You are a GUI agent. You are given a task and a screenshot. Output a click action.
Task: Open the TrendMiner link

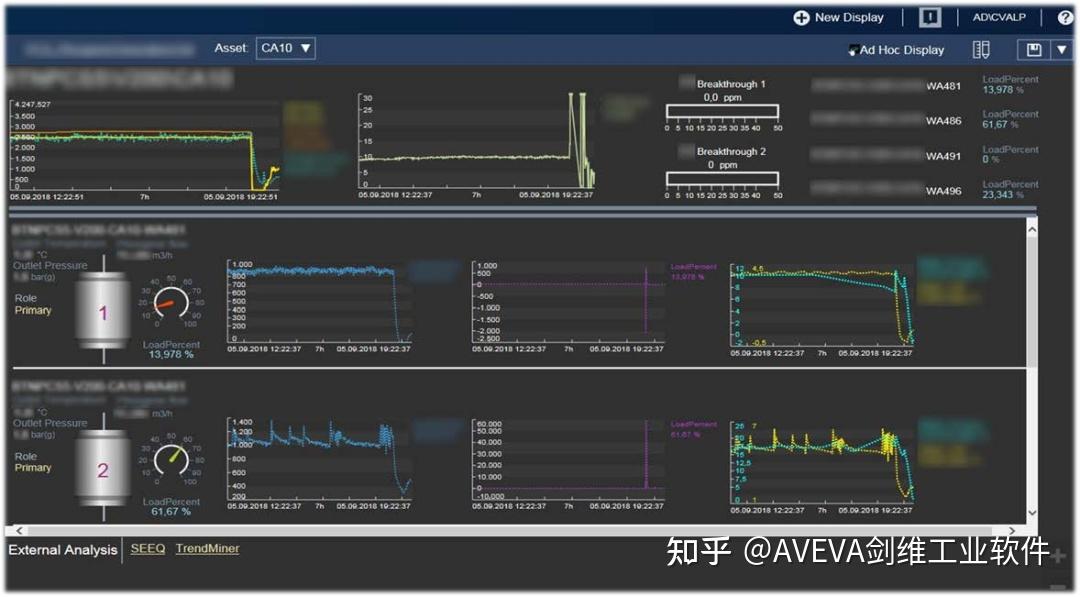[206, 549]
